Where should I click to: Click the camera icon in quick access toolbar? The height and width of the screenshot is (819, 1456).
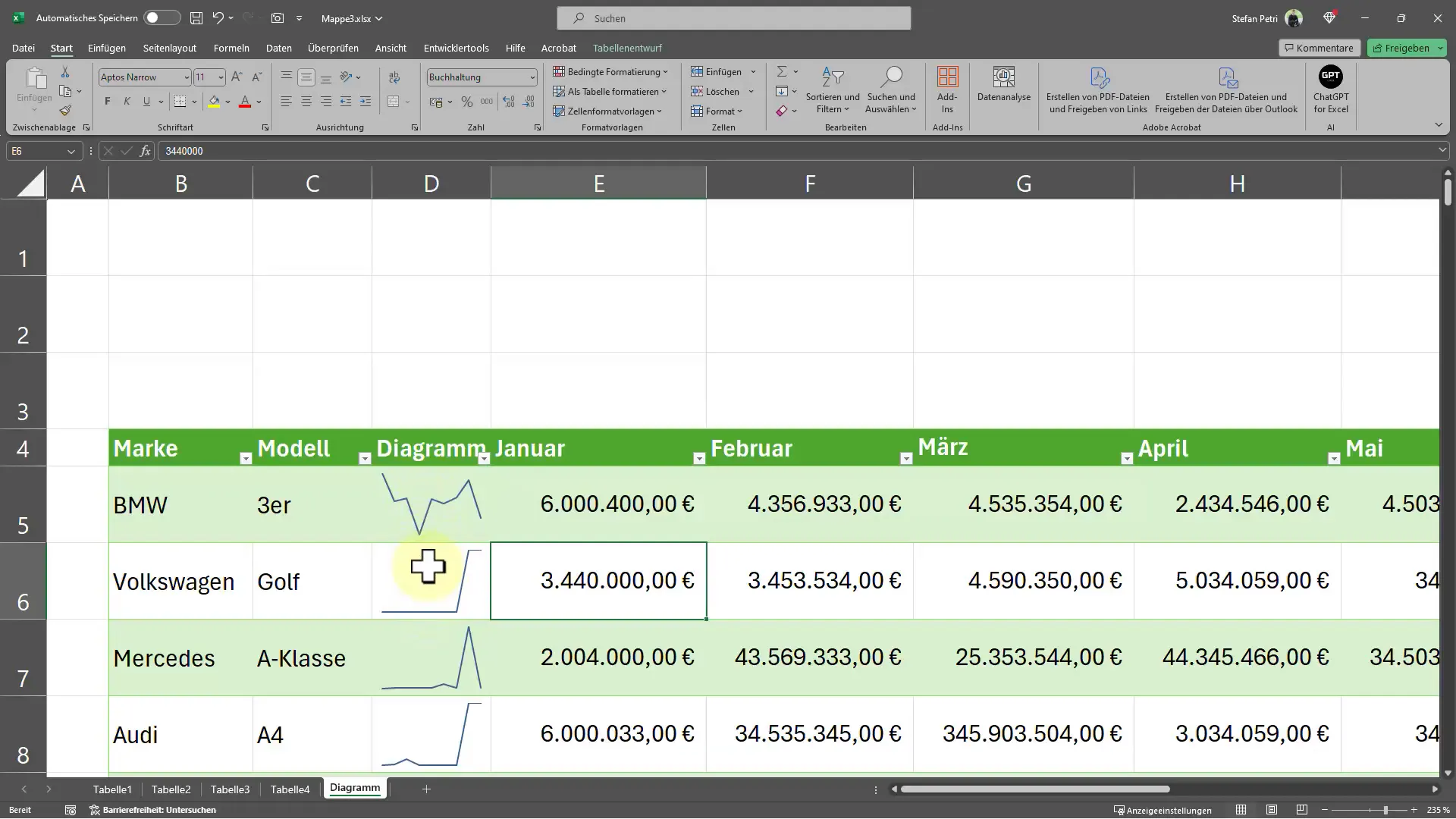coord(278,17)
